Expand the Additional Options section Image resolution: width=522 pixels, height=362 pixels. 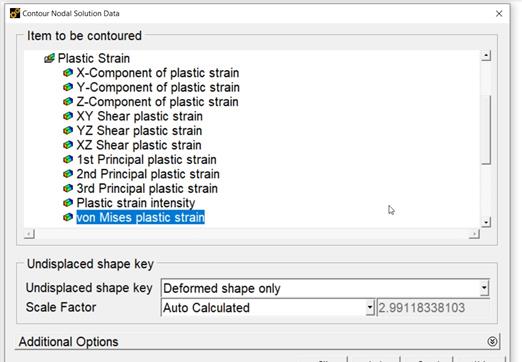click(x=492, y=341)
